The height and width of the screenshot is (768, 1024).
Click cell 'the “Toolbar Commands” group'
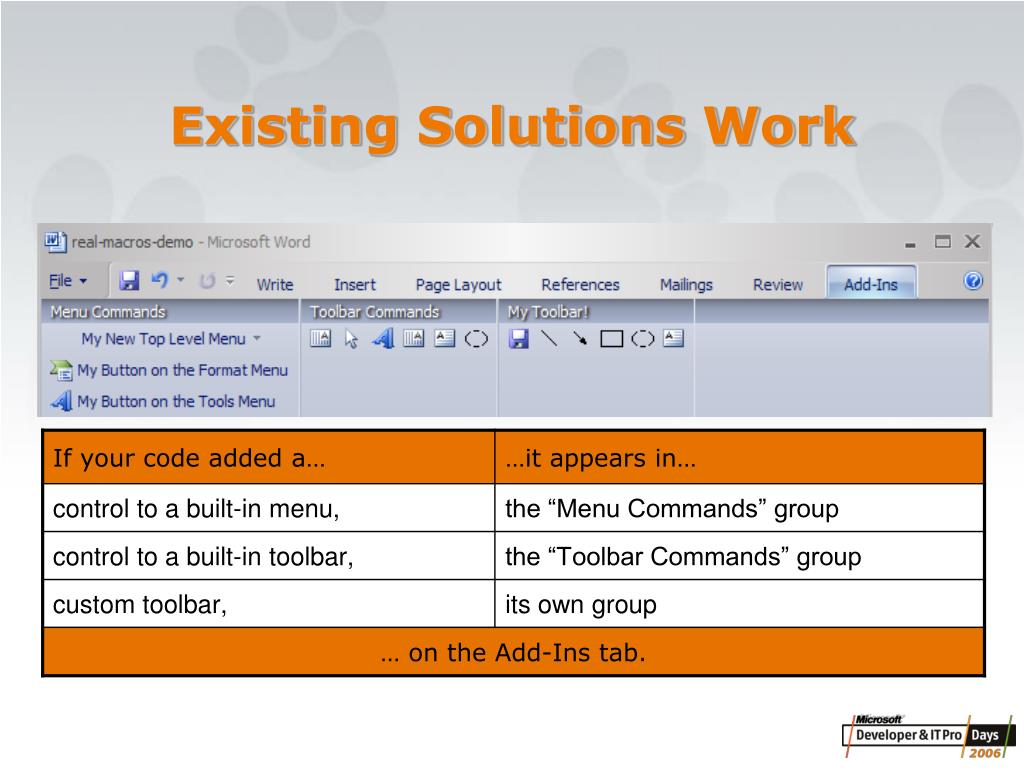[739, 556]
